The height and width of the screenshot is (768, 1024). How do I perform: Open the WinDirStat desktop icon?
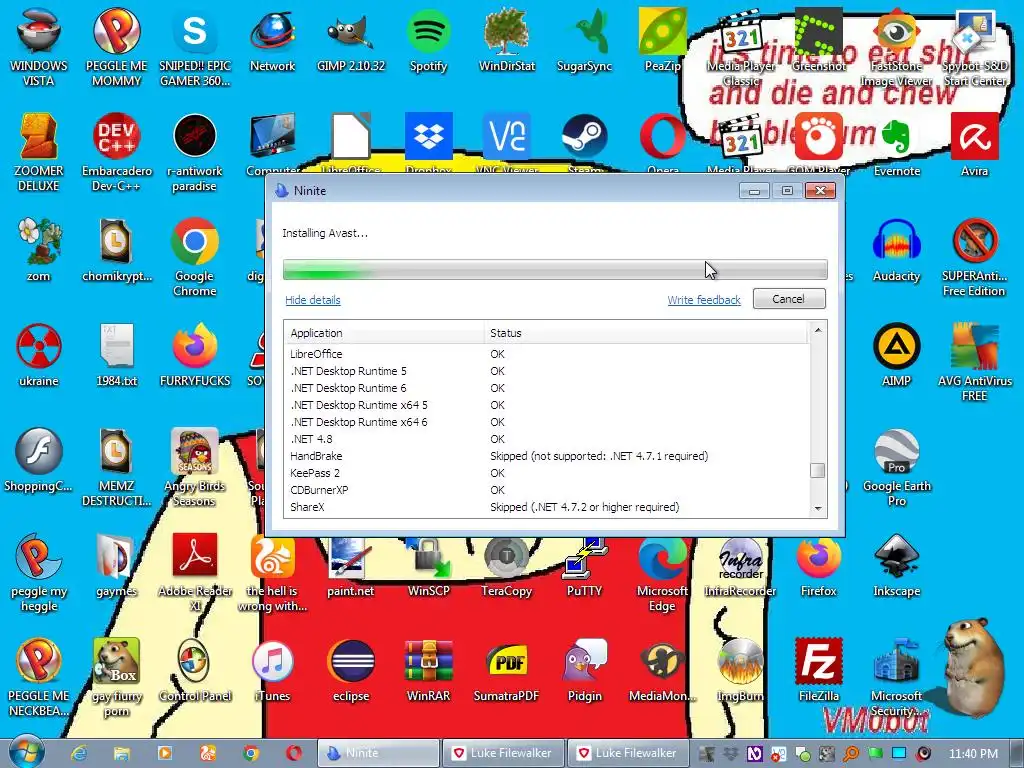point(507,40)
